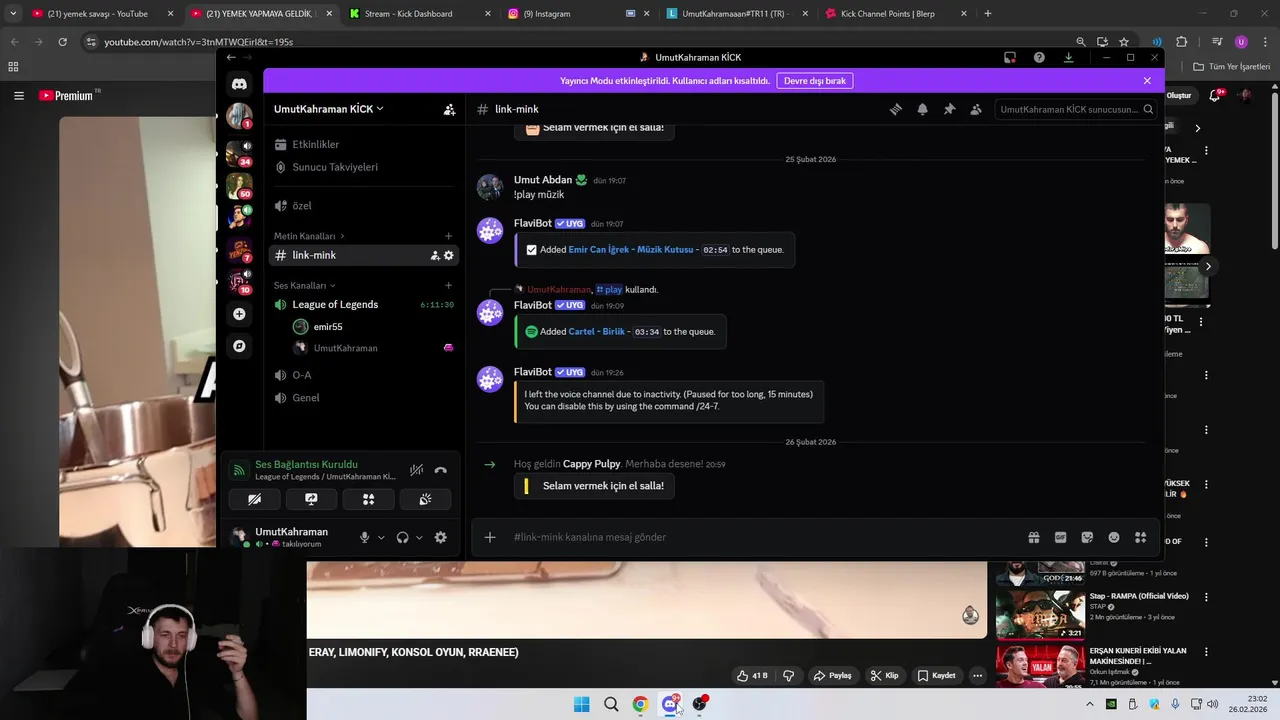Open server with 34 notifications badge
This screenshot has width=1280, height=720.
[x=239, y=153]
